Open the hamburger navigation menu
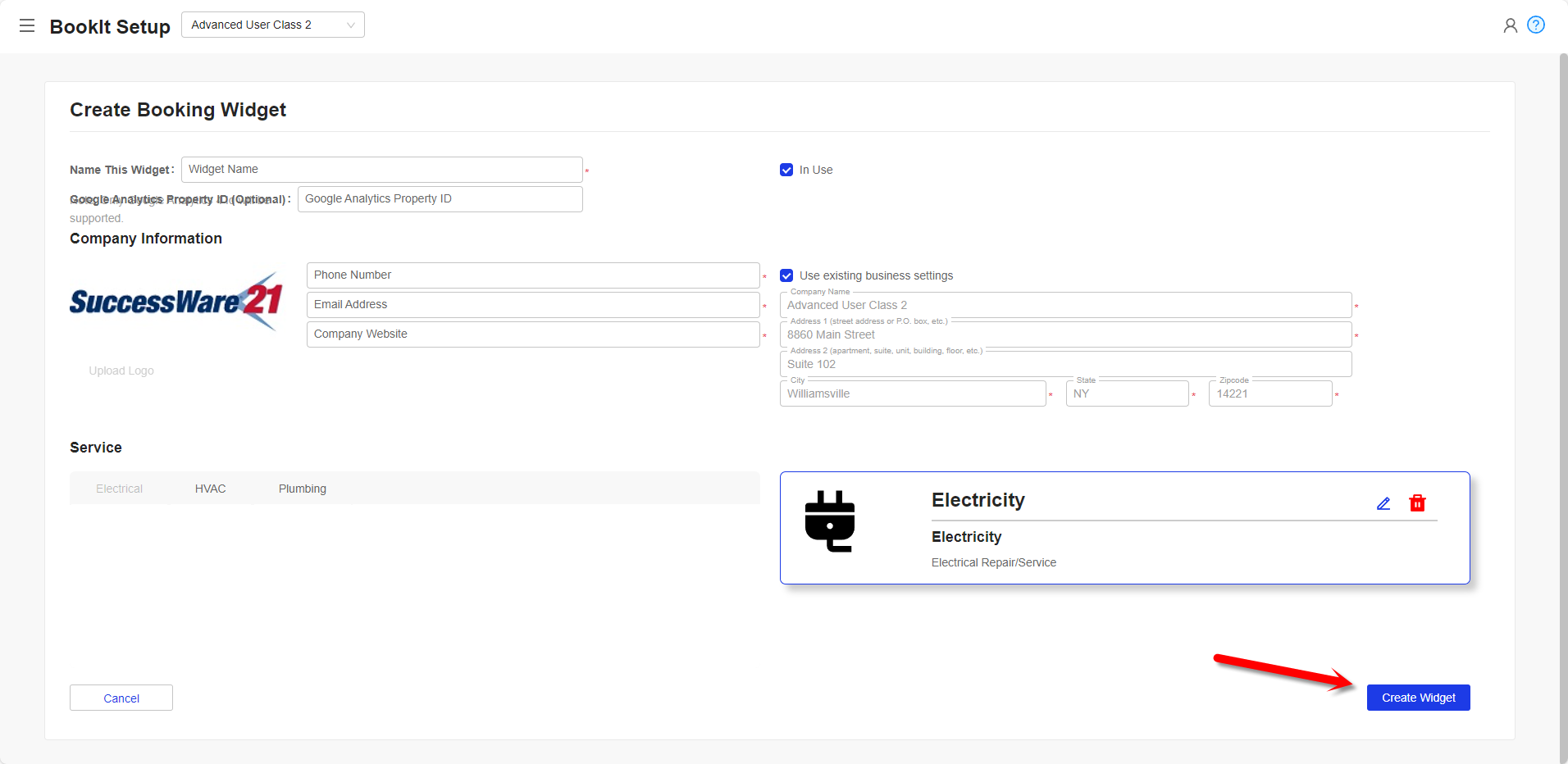1568x764 pixels. click(27, 25)
